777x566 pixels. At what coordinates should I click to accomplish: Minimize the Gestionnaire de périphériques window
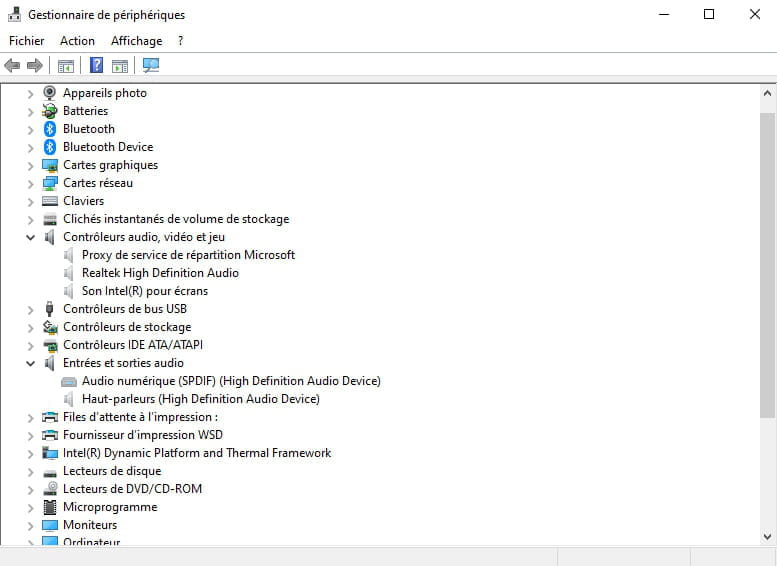click(664, 14)
